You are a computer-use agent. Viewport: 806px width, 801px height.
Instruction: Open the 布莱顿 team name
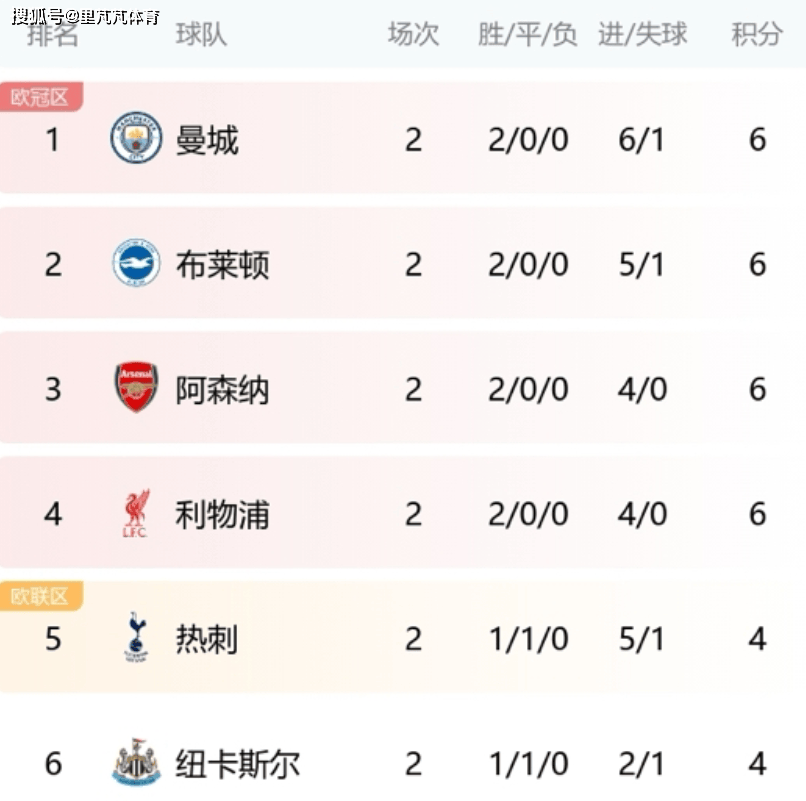click(223, 265)
